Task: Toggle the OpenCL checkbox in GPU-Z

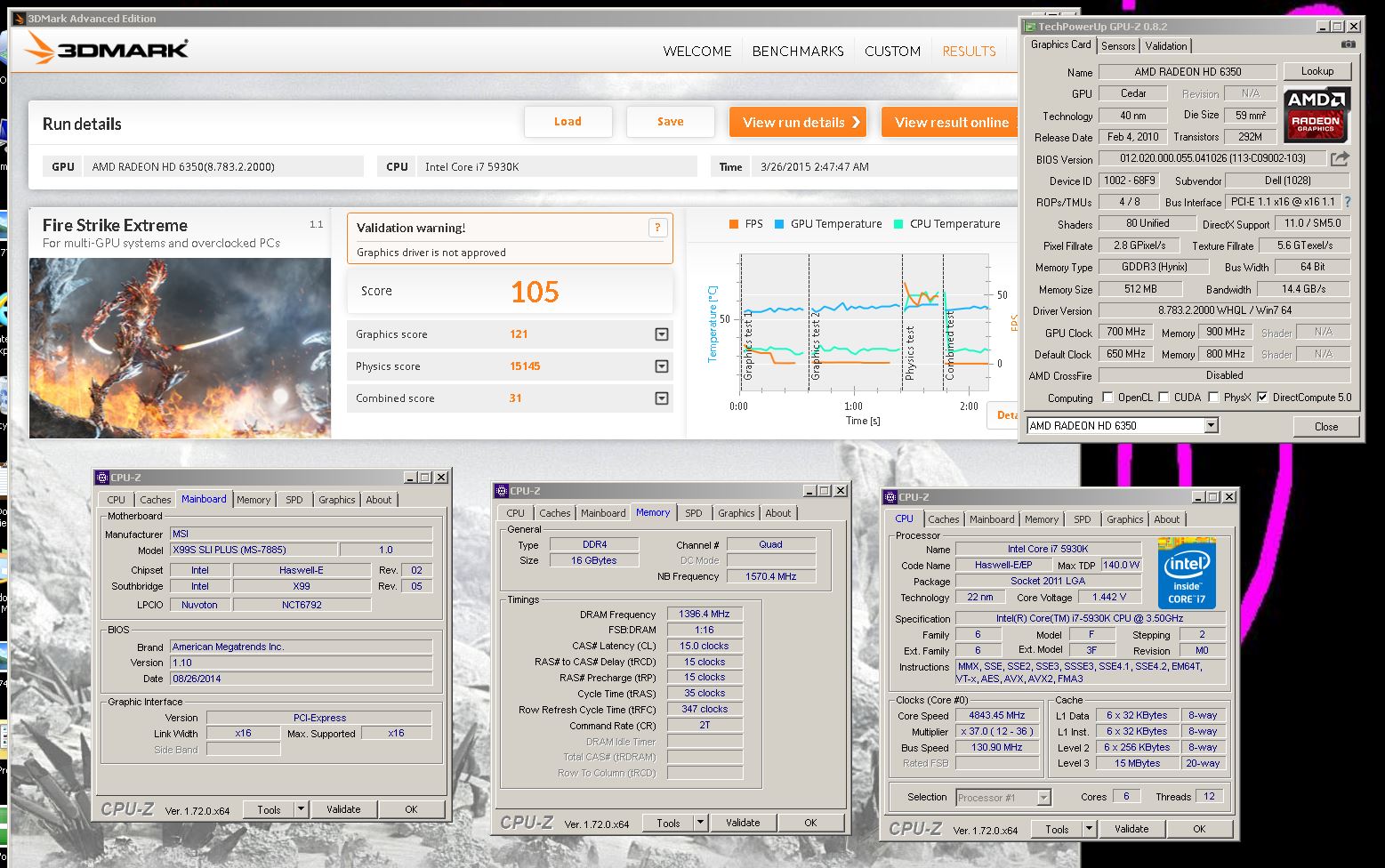Action: [x=1107, y=398]
